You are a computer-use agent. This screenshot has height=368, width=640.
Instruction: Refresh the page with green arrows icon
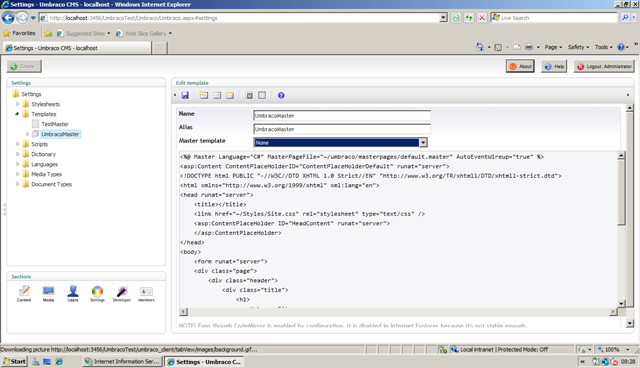[x=469, y=18]
